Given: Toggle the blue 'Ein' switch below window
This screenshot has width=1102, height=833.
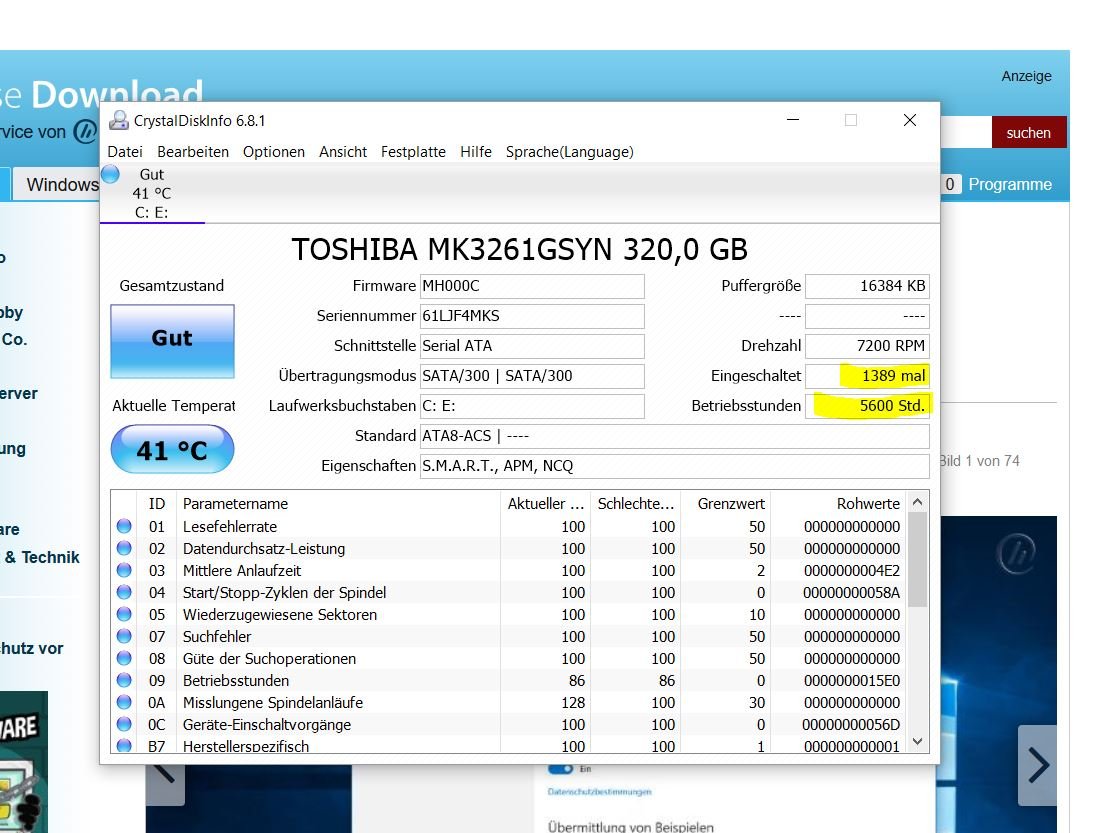Looking at the screenshot, I should tap(560, 769).
